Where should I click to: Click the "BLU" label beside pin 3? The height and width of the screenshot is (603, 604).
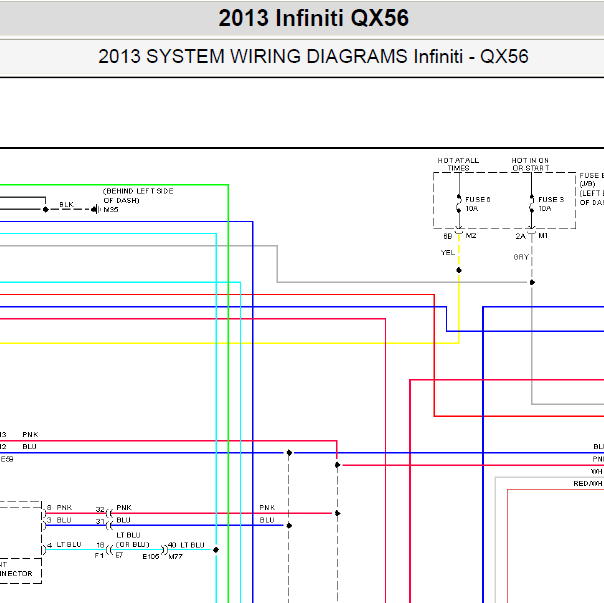[x=64, y=520]
